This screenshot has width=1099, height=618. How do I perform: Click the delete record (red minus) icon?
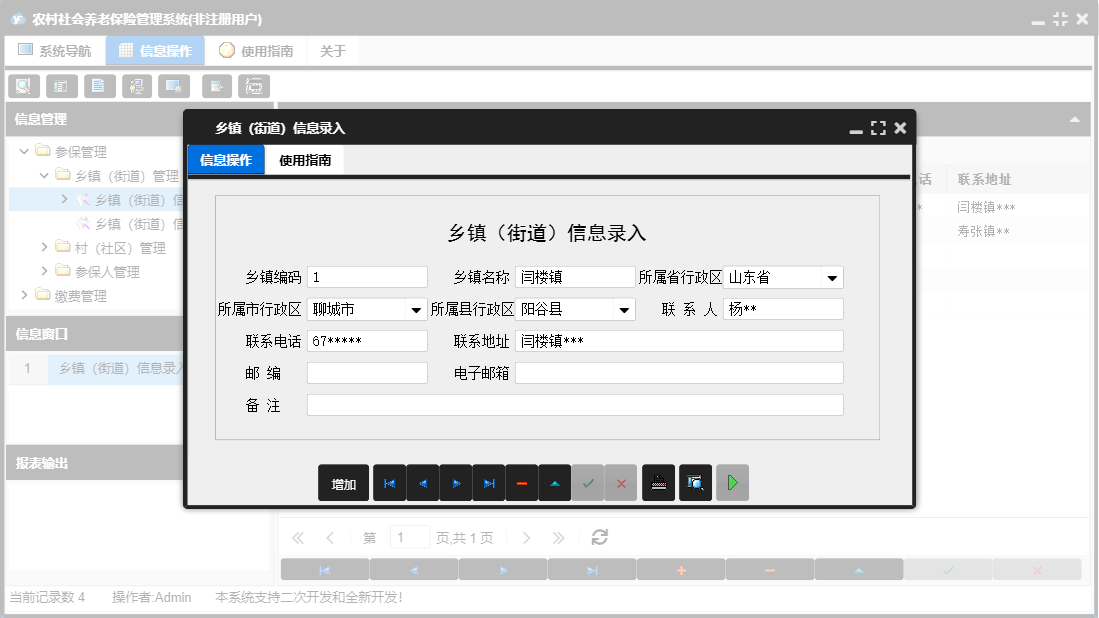522,482
